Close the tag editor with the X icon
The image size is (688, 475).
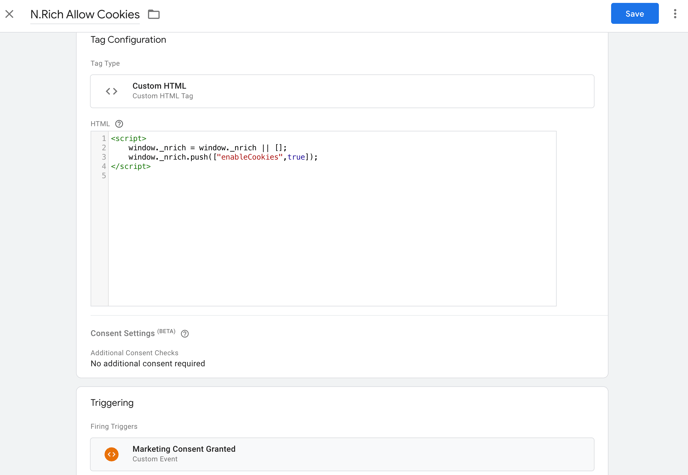tap(9, 14)
